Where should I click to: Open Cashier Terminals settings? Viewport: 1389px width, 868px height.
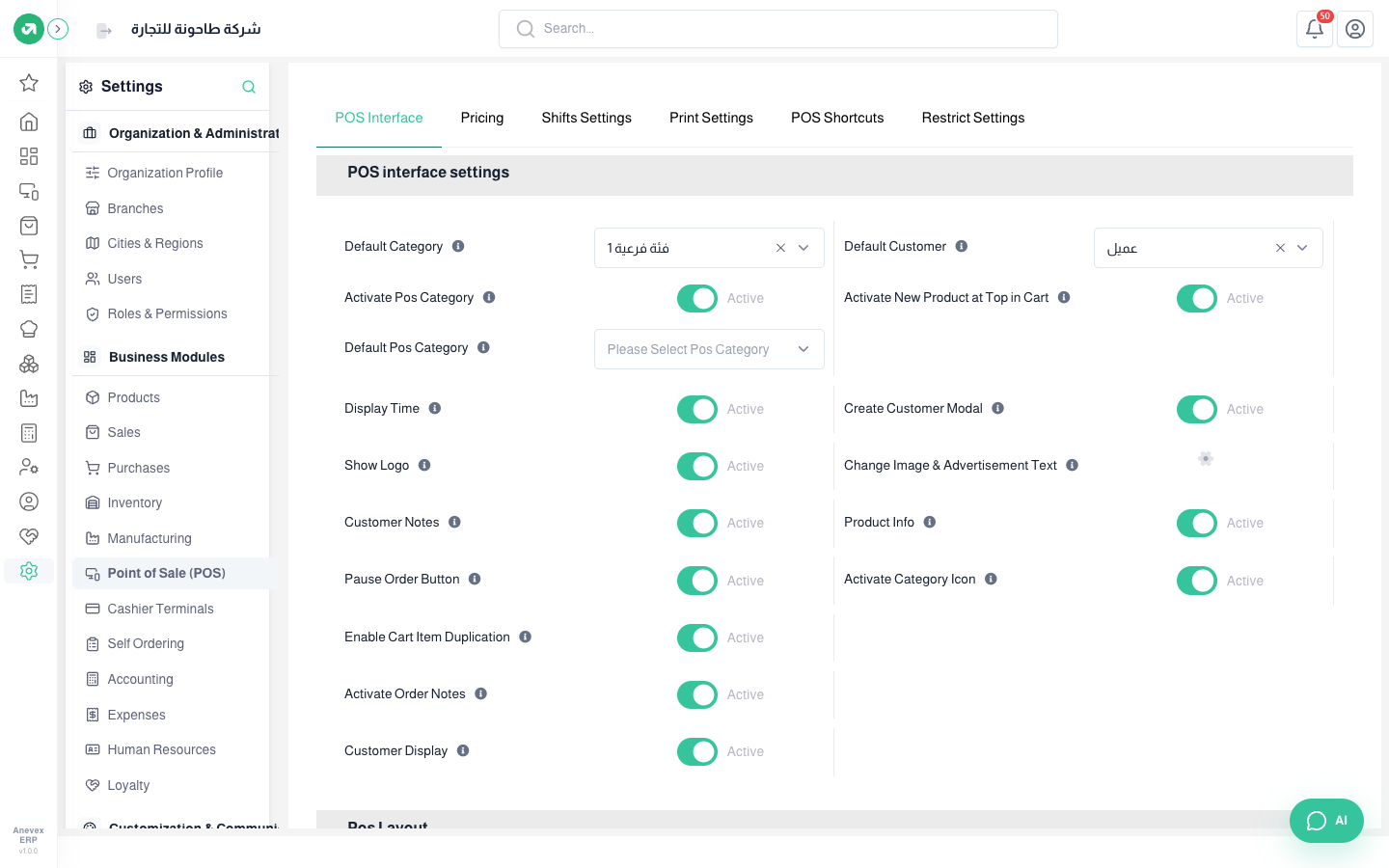(x=161, y=609)
